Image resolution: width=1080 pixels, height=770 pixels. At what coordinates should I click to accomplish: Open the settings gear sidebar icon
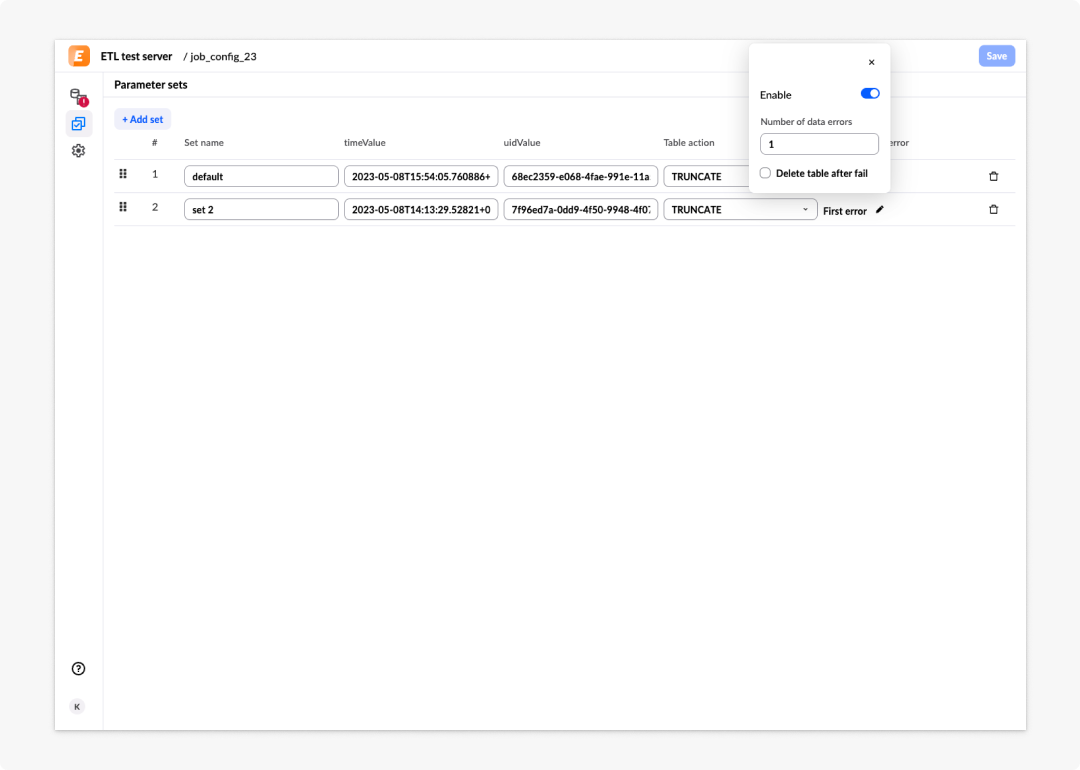79,150
